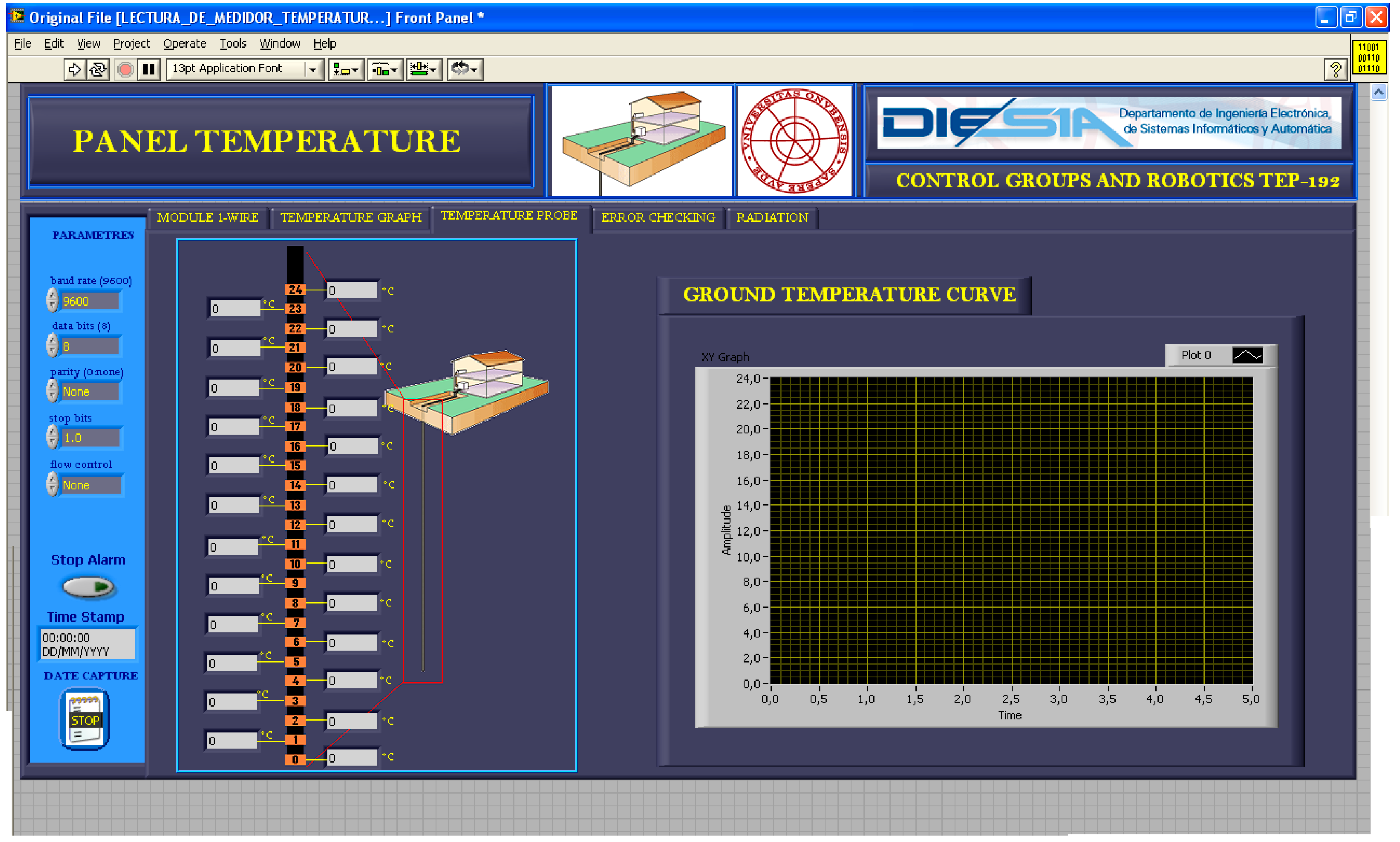Click the XY Graph plot area
This screenshot has width=1400, height=842.
[x=1011, y=530]
